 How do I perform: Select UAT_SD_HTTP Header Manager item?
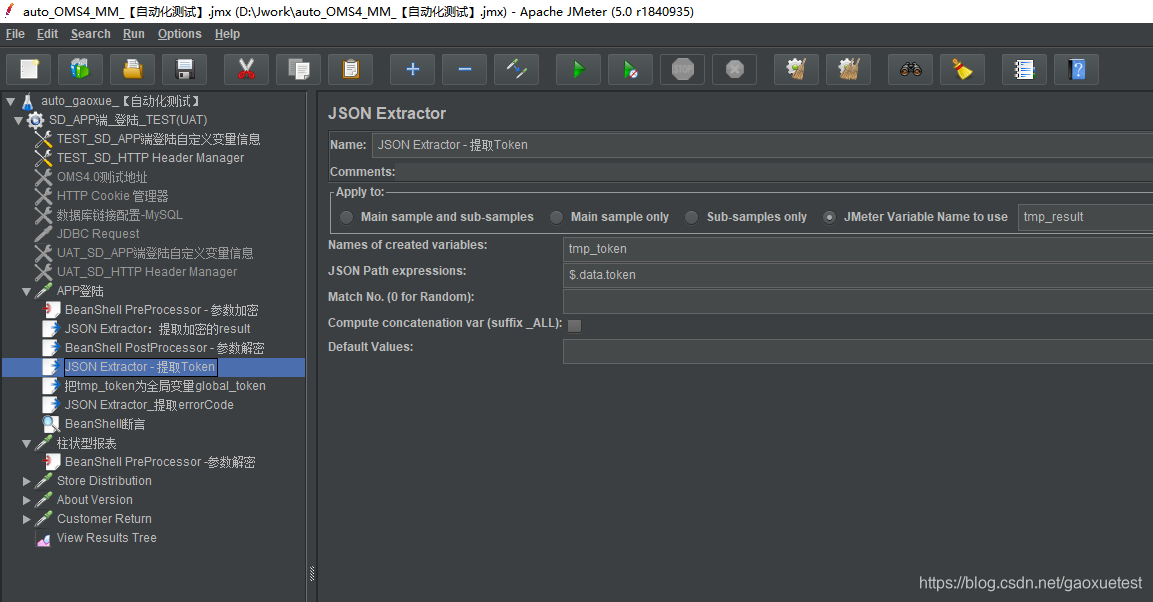(146, 272)
